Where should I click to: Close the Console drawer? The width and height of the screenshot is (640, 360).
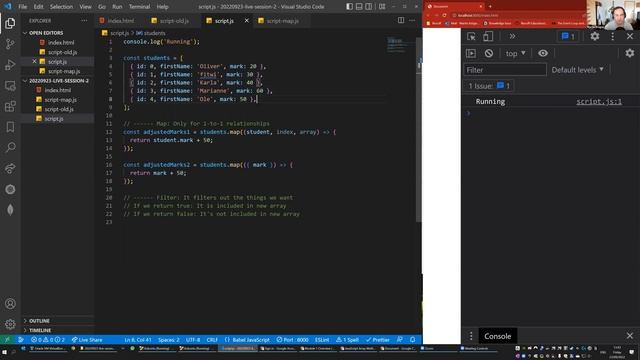(x=630, y=336)
